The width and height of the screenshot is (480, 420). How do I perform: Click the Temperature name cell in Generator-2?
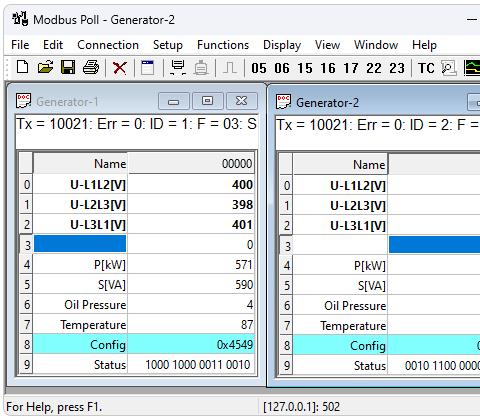click(x=340, y=326)
